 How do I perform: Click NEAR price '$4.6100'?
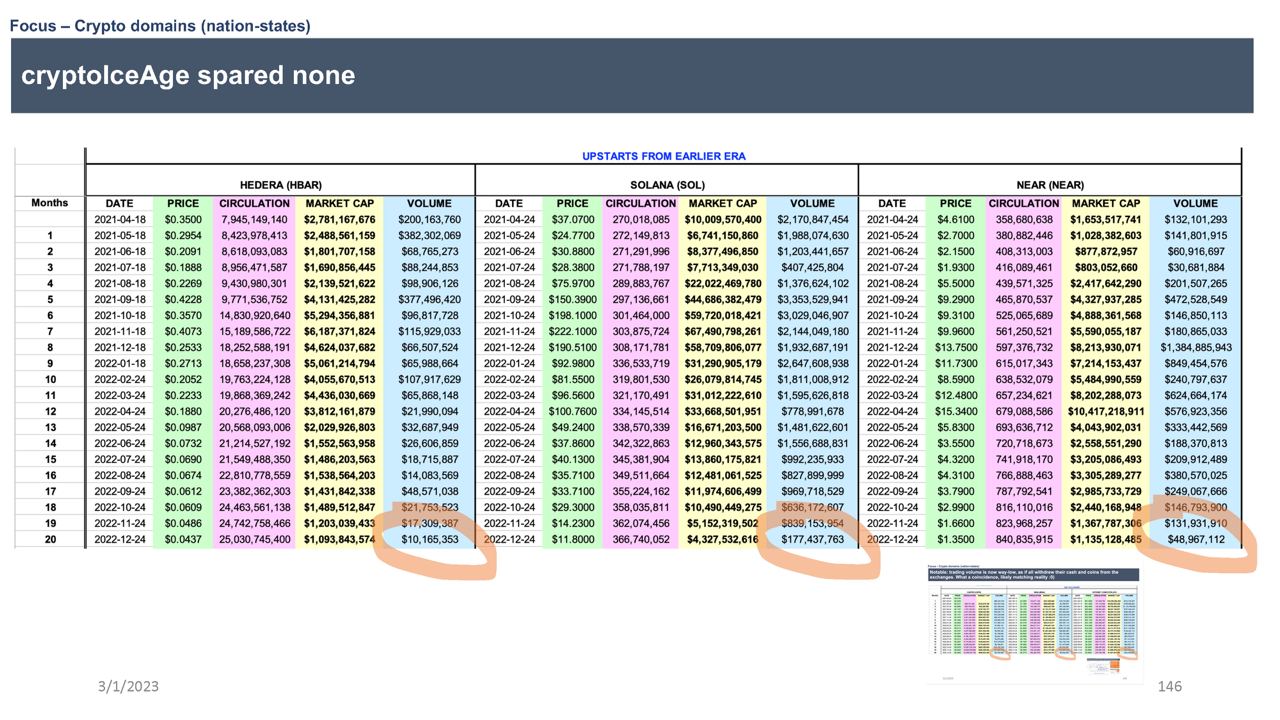pos(956,219)
